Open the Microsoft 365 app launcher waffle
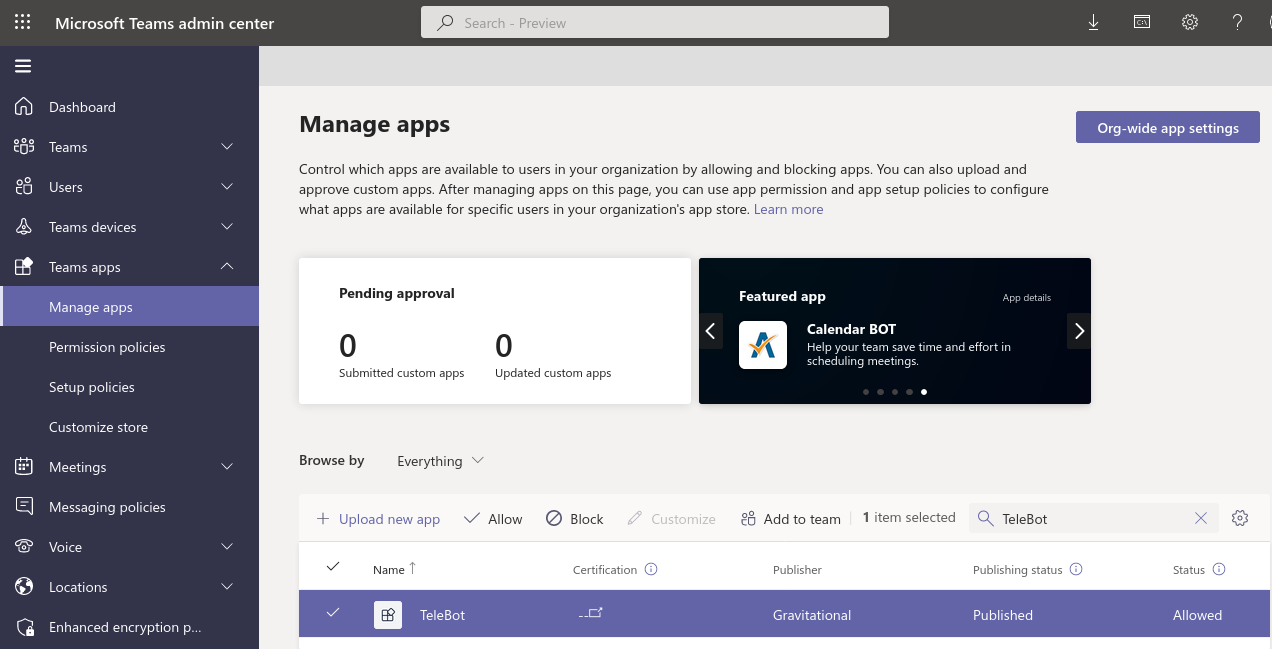The width and height of the screenshot is (1272, 649). (22, 22)
